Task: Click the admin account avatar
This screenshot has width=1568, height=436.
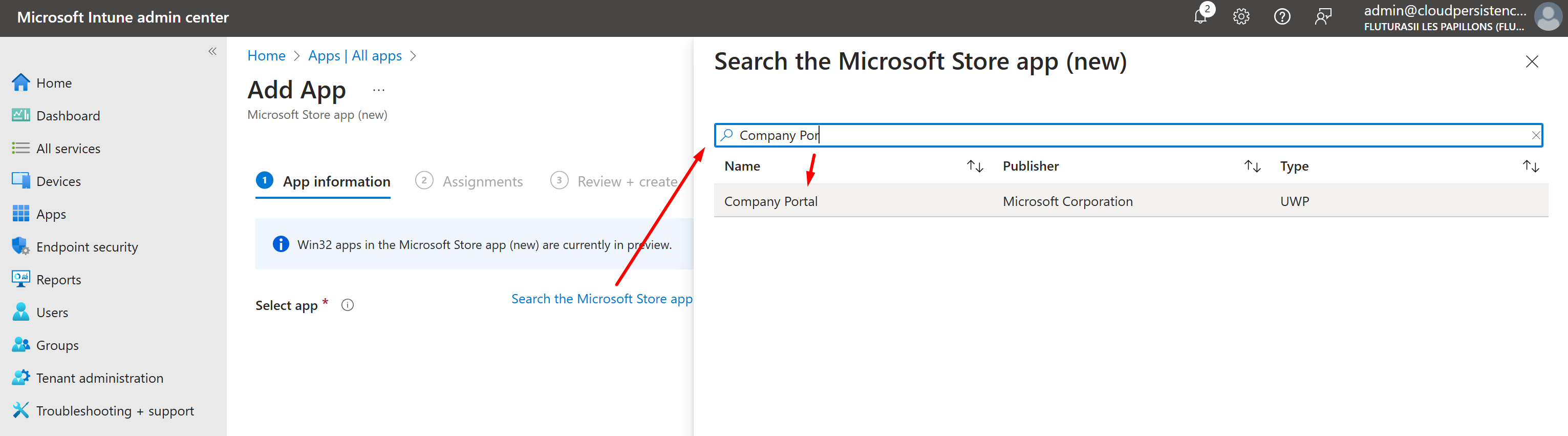Action: pyautogui.click(x=1548, y=17)
